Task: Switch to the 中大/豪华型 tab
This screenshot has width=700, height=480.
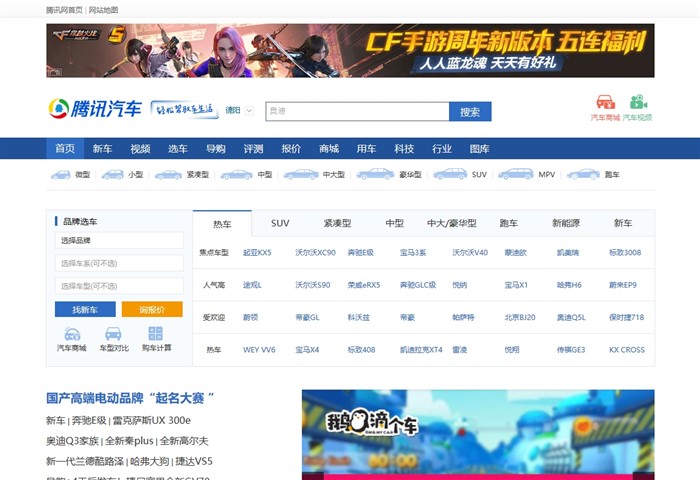Action: click(452, 223)
